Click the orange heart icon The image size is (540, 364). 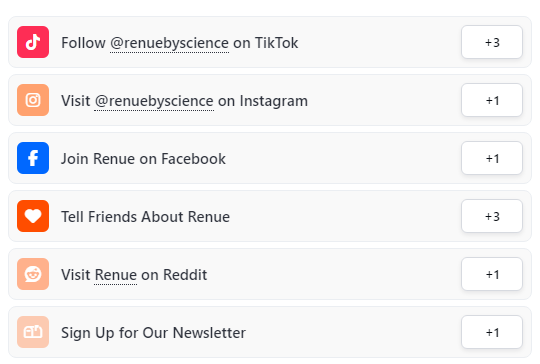(x=33, y=216)
